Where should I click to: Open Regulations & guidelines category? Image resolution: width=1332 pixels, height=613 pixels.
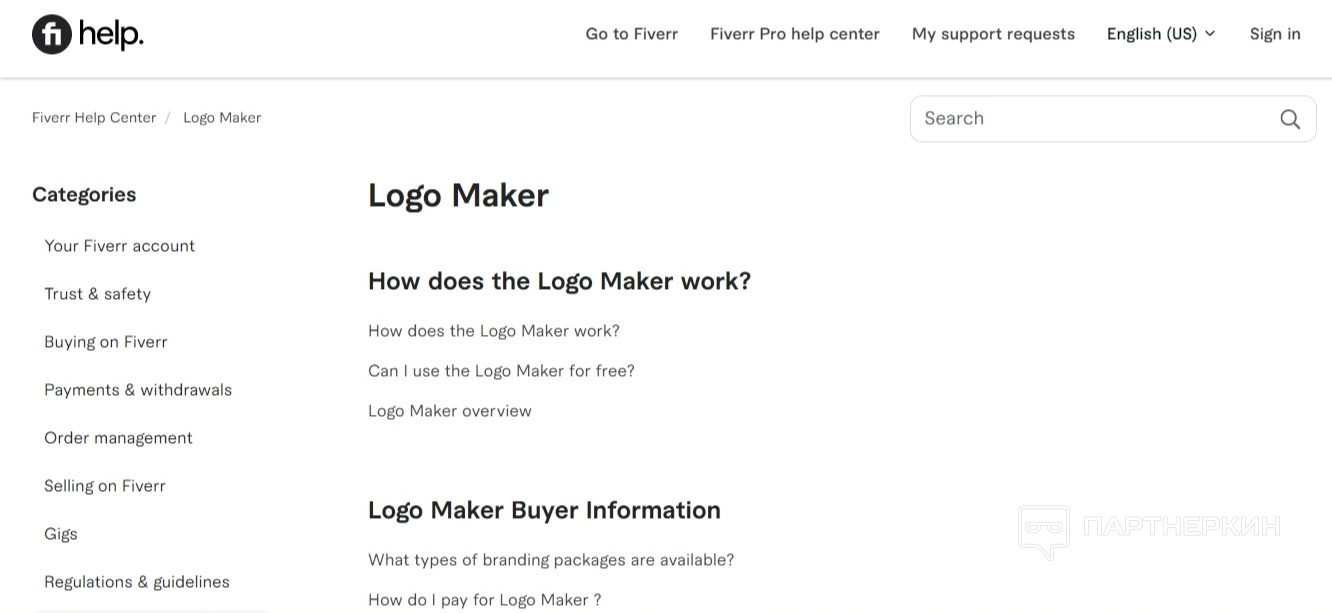(x=137, y=582)
